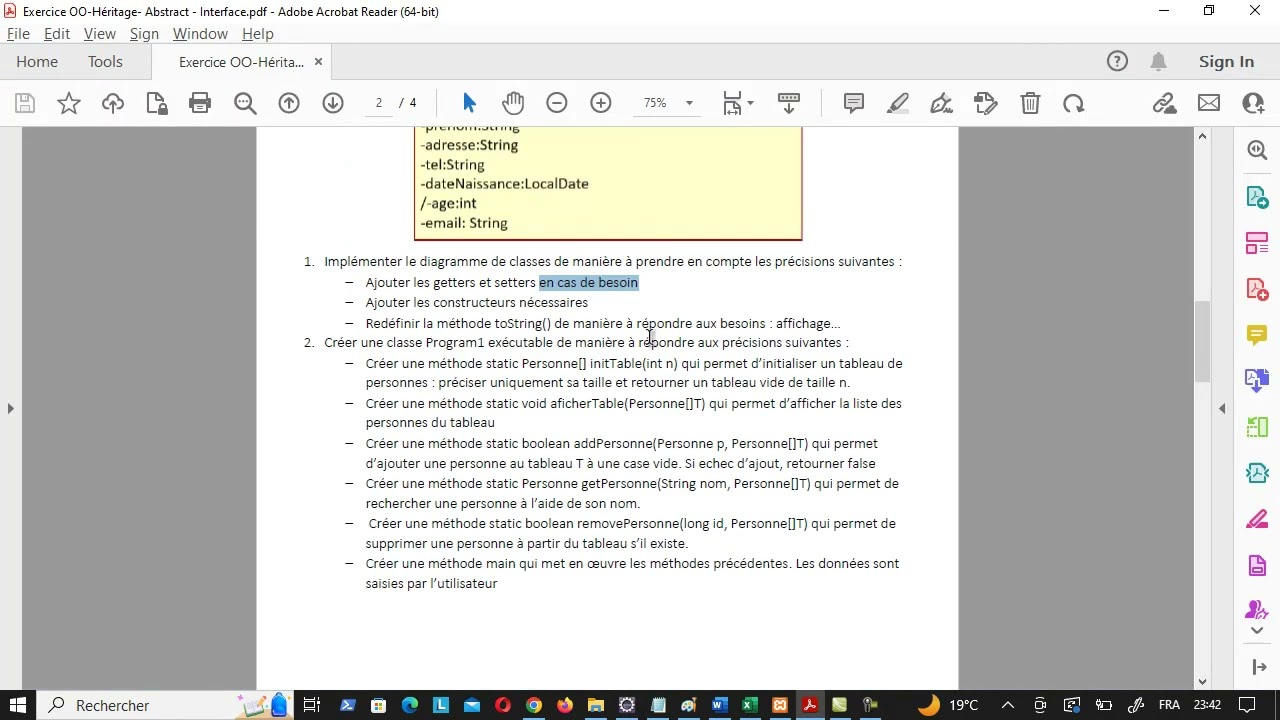Click the scrolling mode toolbar icon
Image resolution: width=1280 pixels, height=720 pixels.
pos(789,103)
